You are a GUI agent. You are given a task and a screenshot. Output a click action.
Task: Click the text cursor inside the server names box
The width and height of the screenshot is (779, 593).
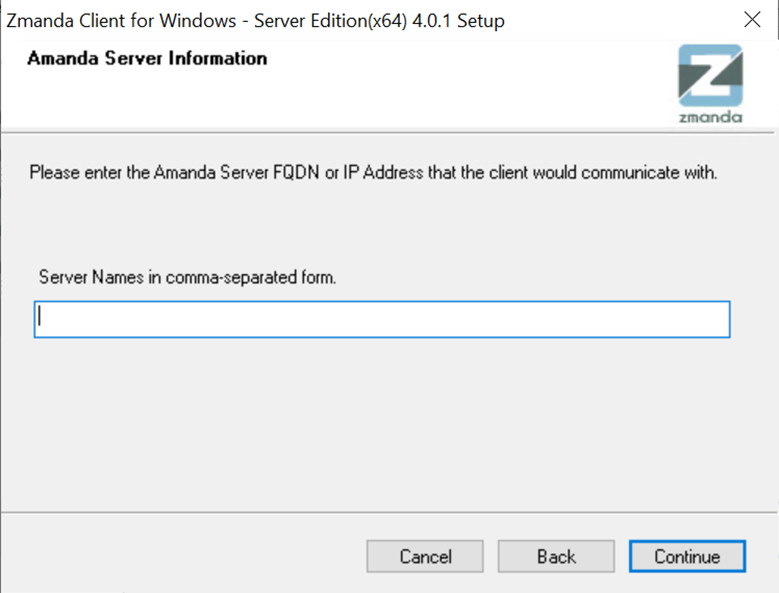40,316
